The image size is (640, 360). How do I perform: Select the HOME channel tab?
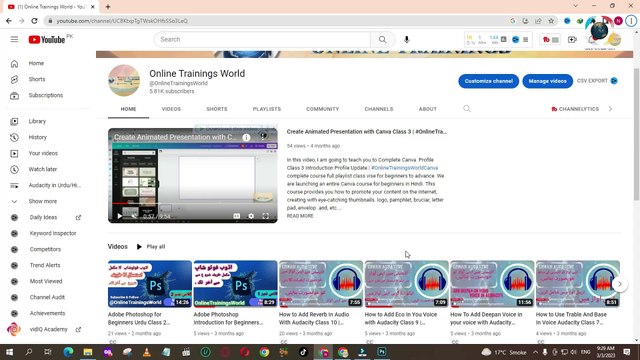coord(128,109)
